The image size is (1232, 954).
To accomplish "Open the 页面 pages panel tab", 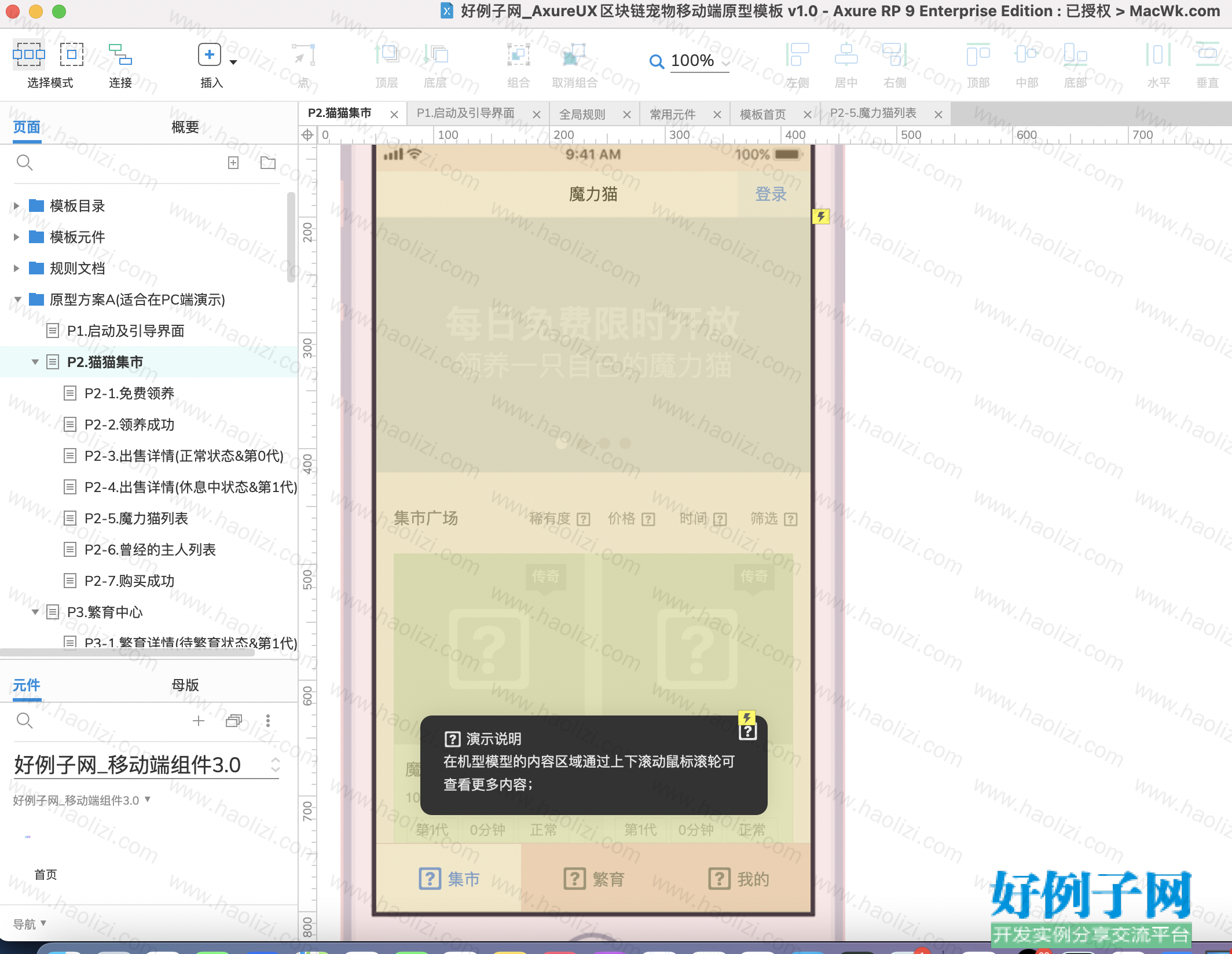I will 27,127.
